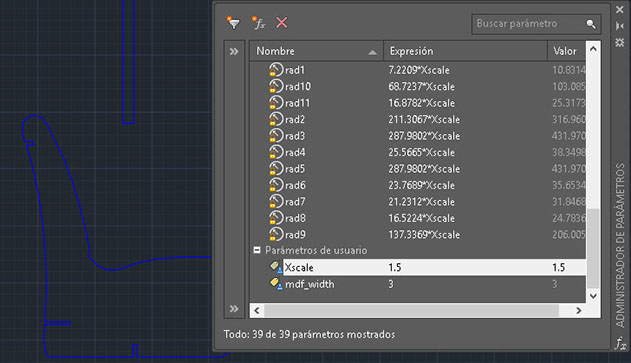
Task: Click the Valor column header
Action: coord(567,51)
